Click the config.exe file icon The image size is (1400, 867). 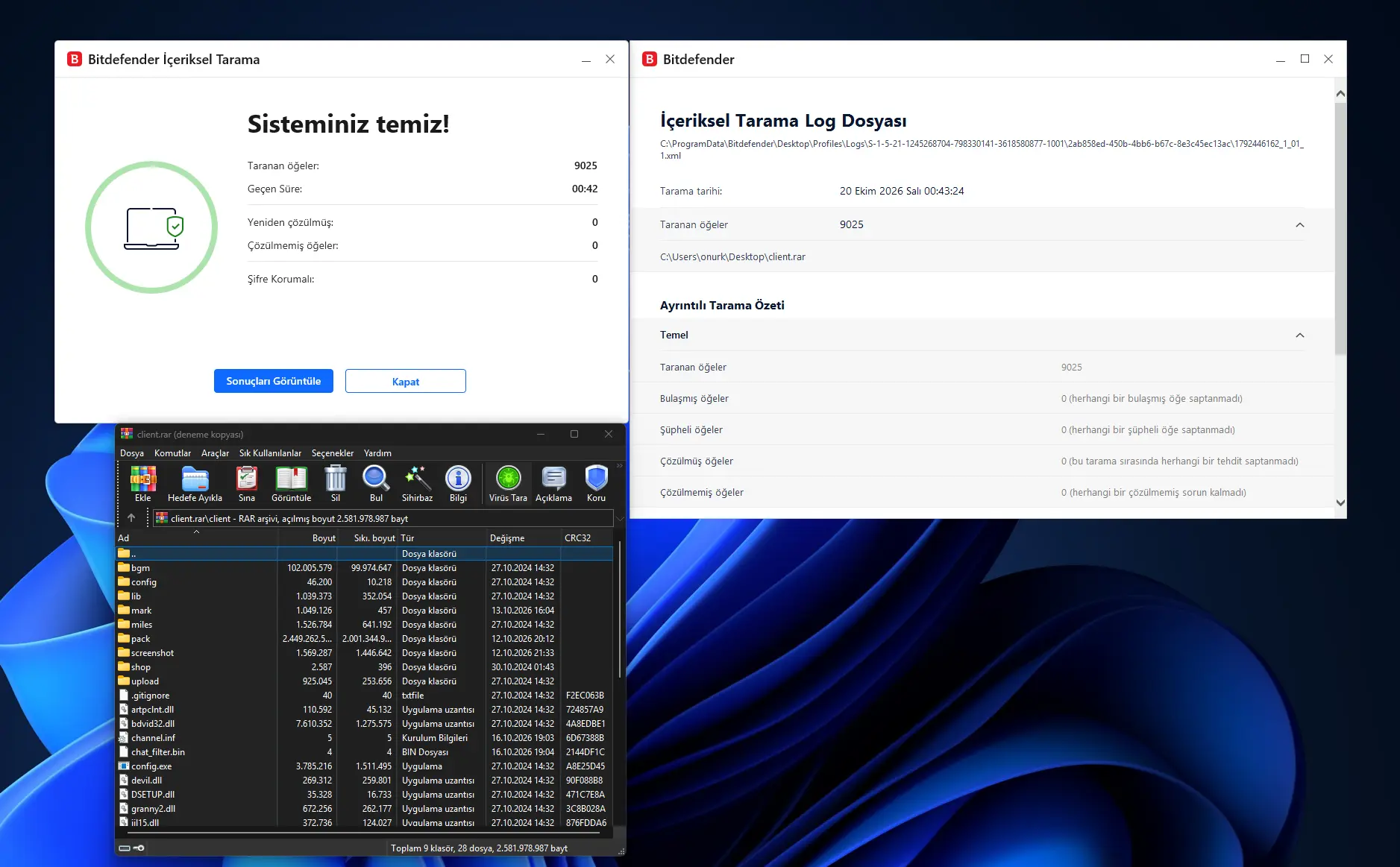point(124,766)
